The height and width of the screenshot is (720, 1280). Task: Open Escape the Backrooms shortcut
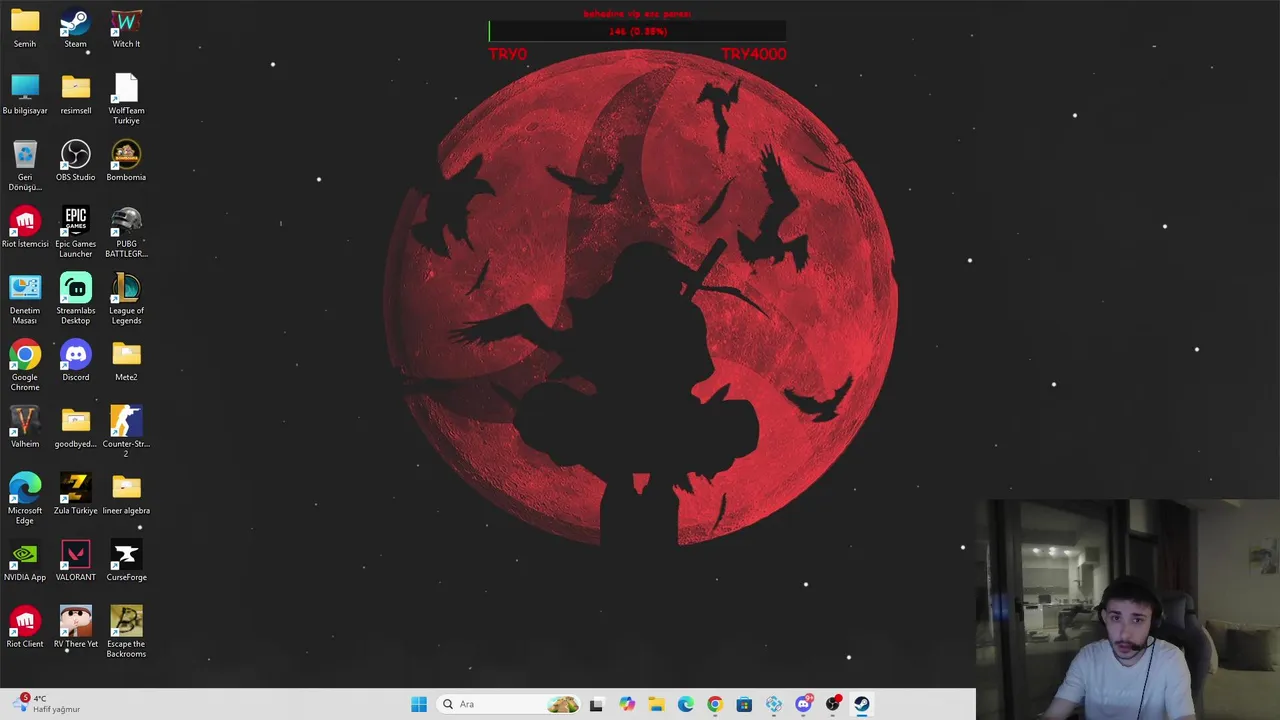point(126,631)
